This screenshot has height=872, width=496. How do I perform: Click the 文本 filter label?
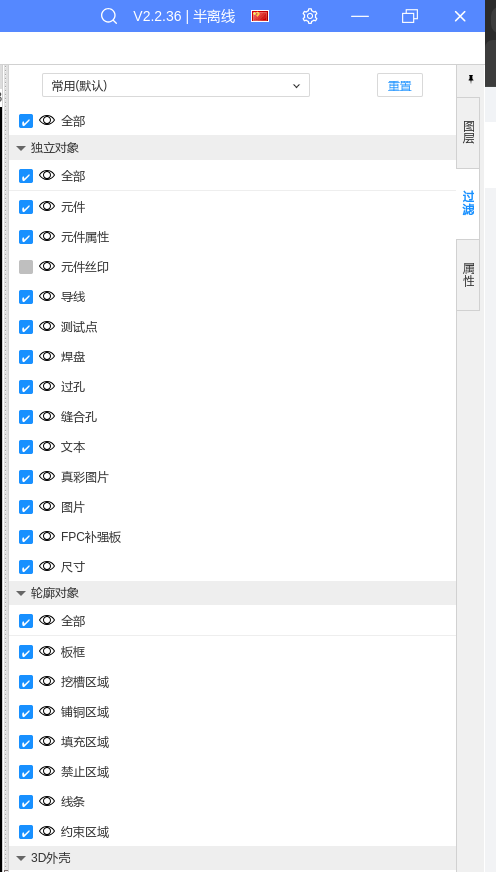pos(73,447)
